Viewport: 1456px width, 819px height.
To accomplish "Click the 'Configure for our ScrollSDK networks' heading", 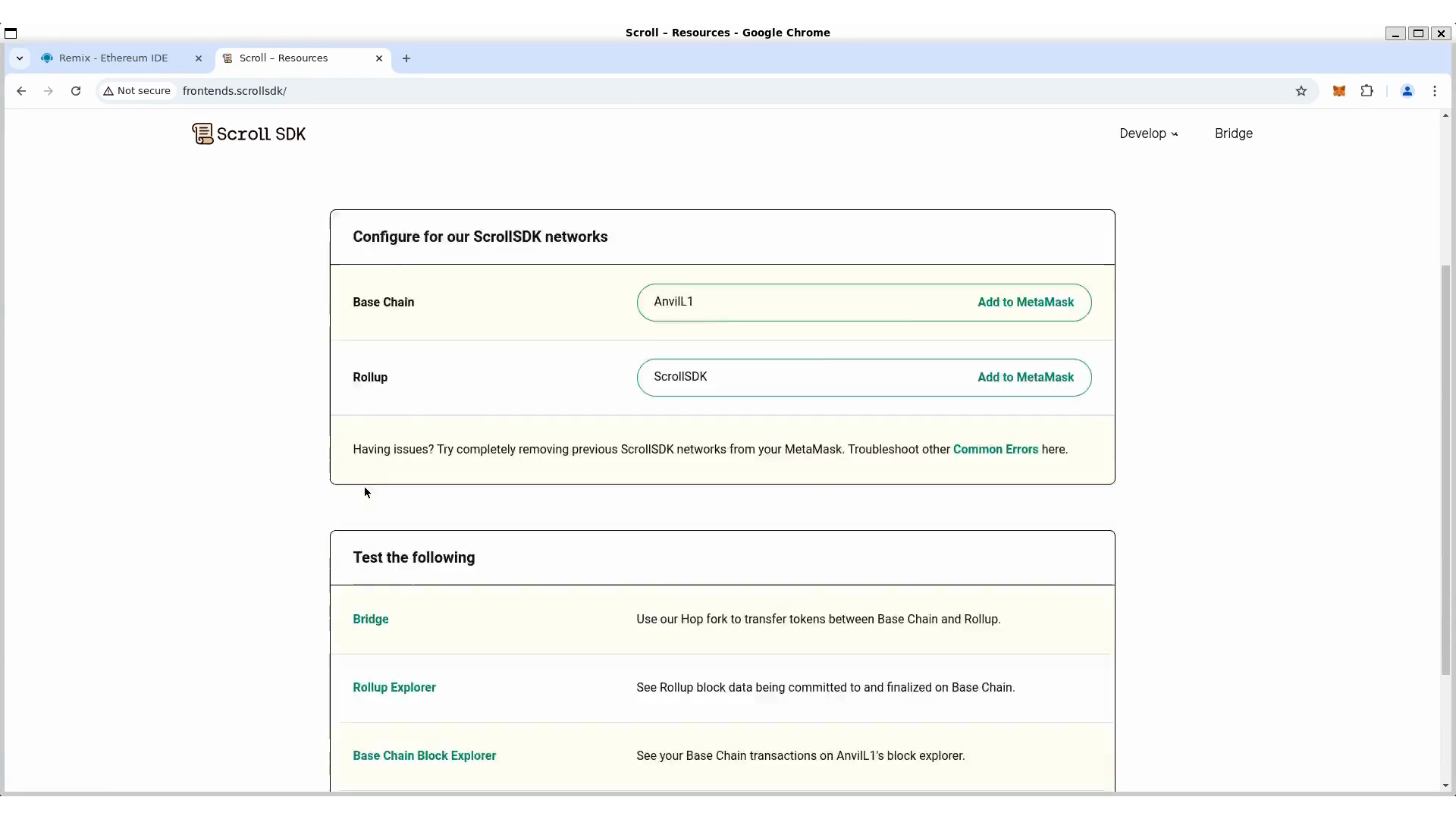I will tap(480, 237).
